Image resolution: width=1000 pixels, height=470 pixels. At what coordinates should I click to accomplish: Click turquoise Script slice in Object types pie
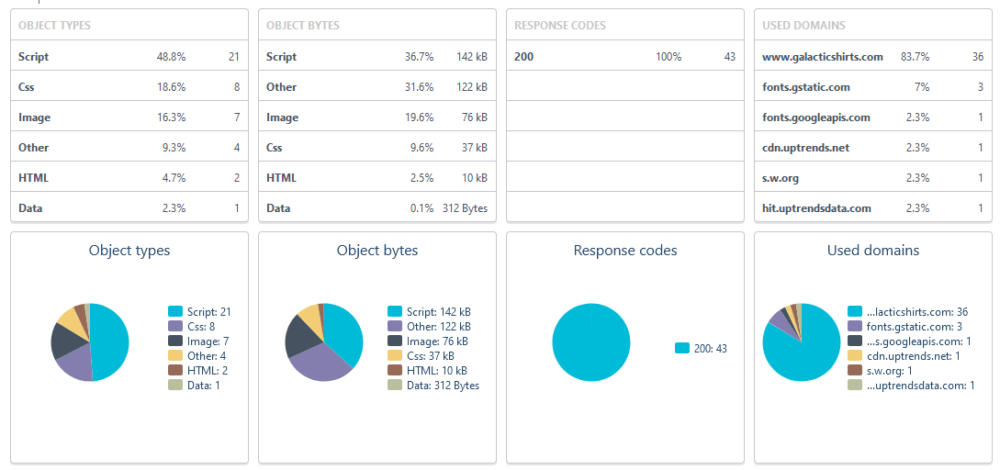point(110,341)
